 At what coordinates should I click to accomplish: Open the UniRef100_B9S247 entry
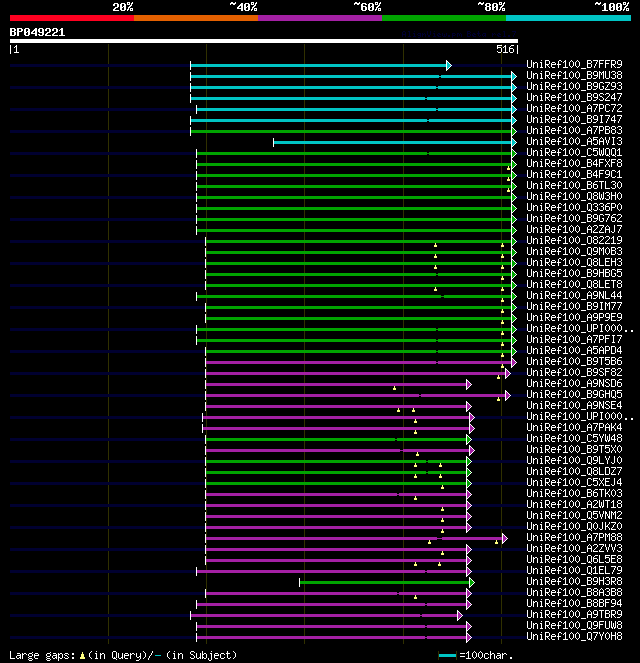pyautogui.click(x=574, y=97)
